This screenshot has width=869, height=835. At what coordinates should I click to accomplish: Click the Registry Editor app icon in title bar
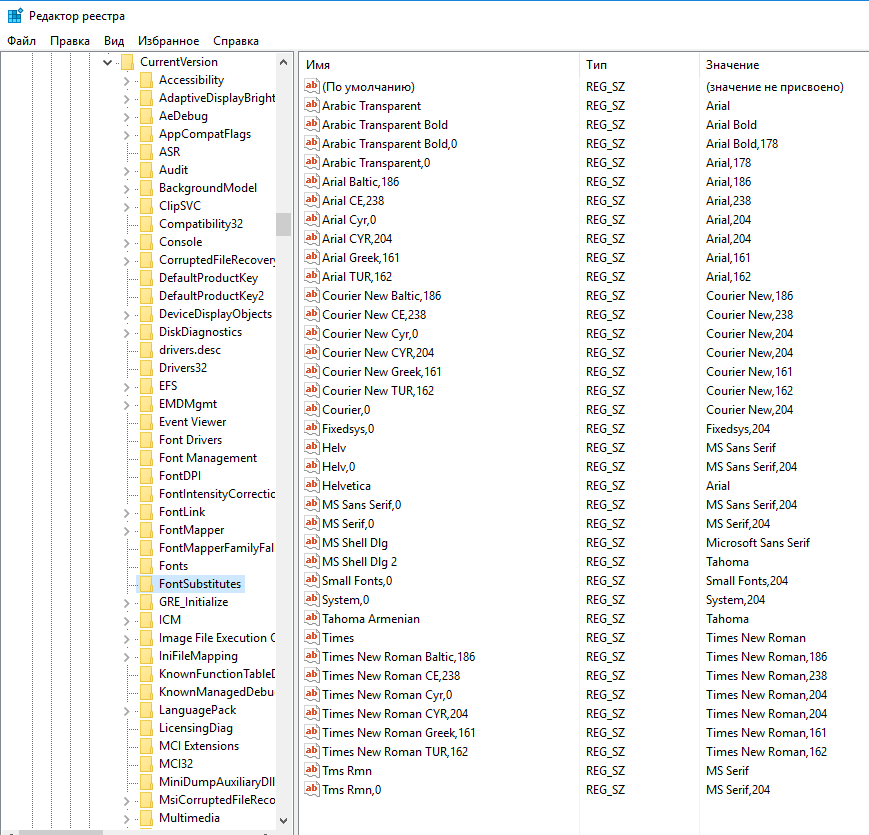[x=15, y=15]
